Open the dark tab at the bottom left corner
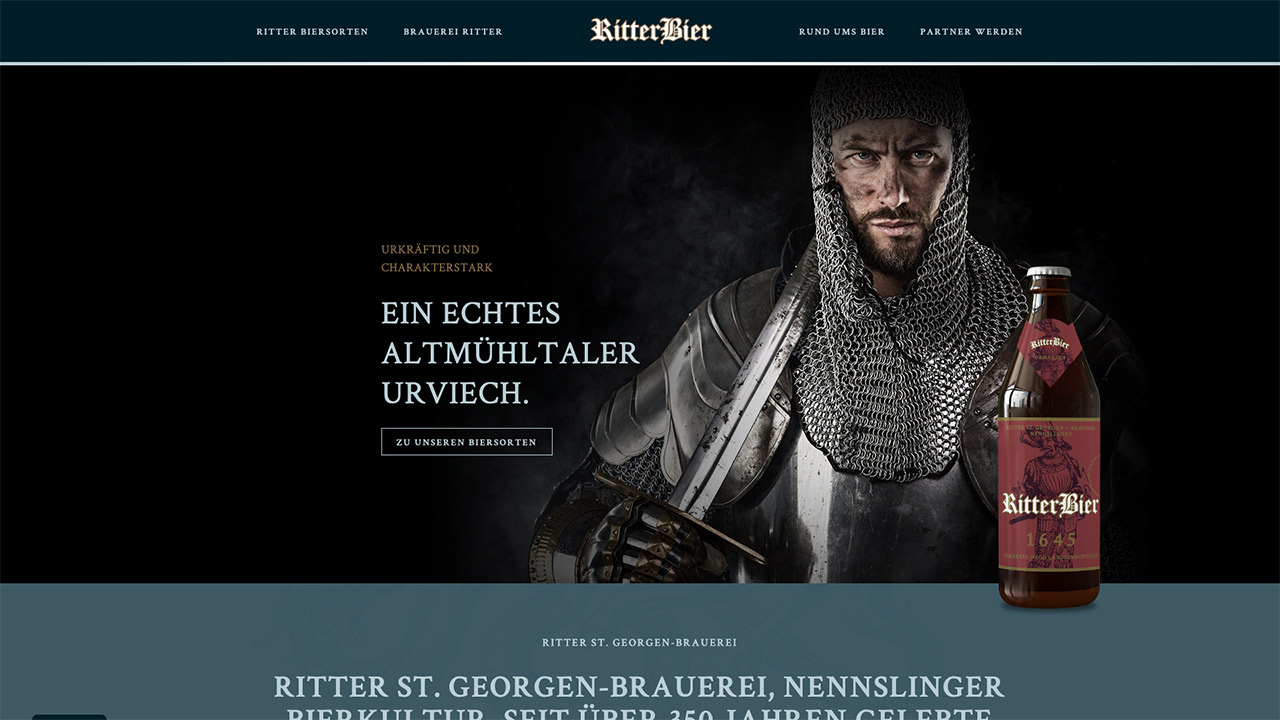 pos(69,716)
